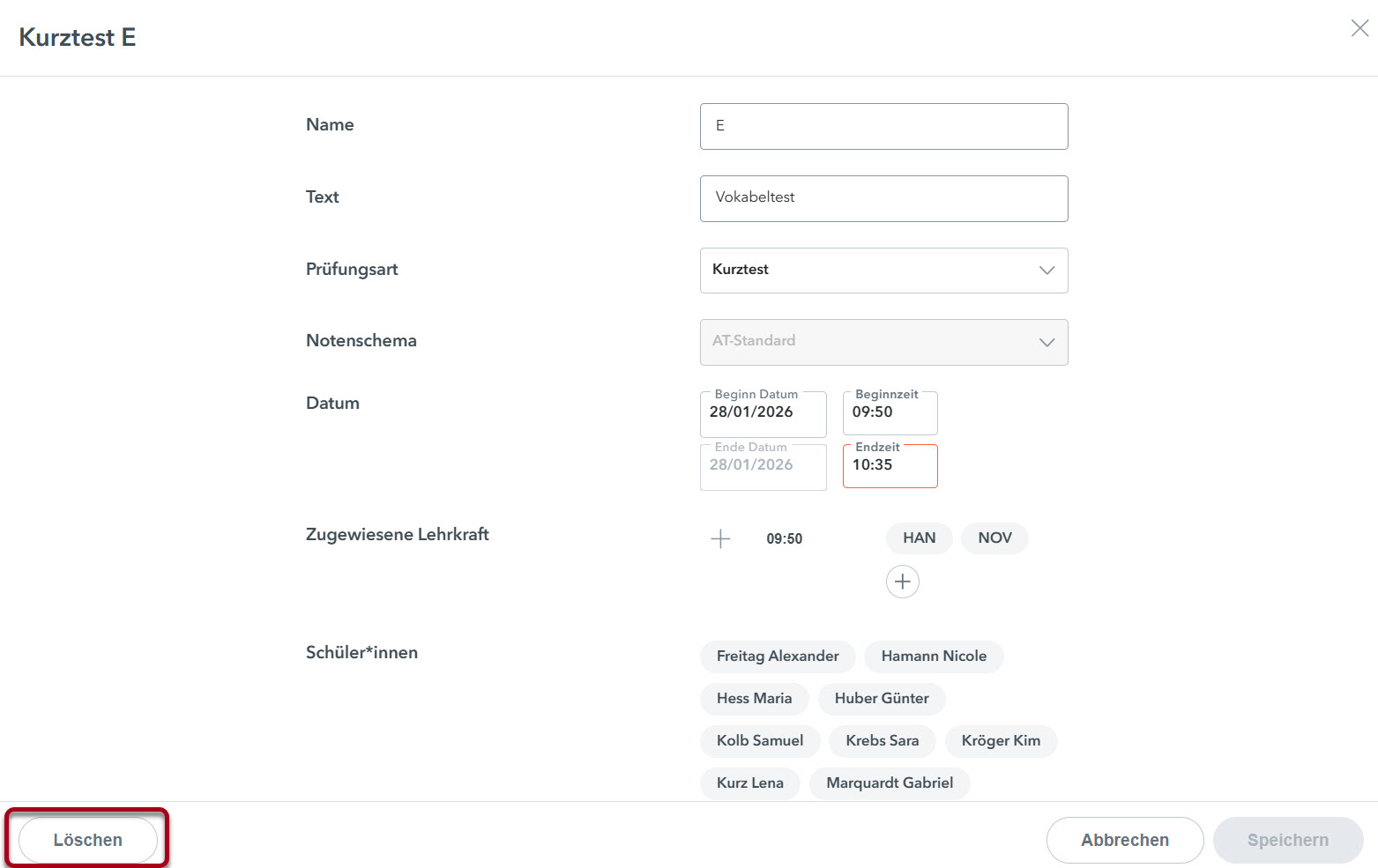This screenshot has height=868, width=1378.
Task: Click the Speichern button
Action: tap(1287, 840)
